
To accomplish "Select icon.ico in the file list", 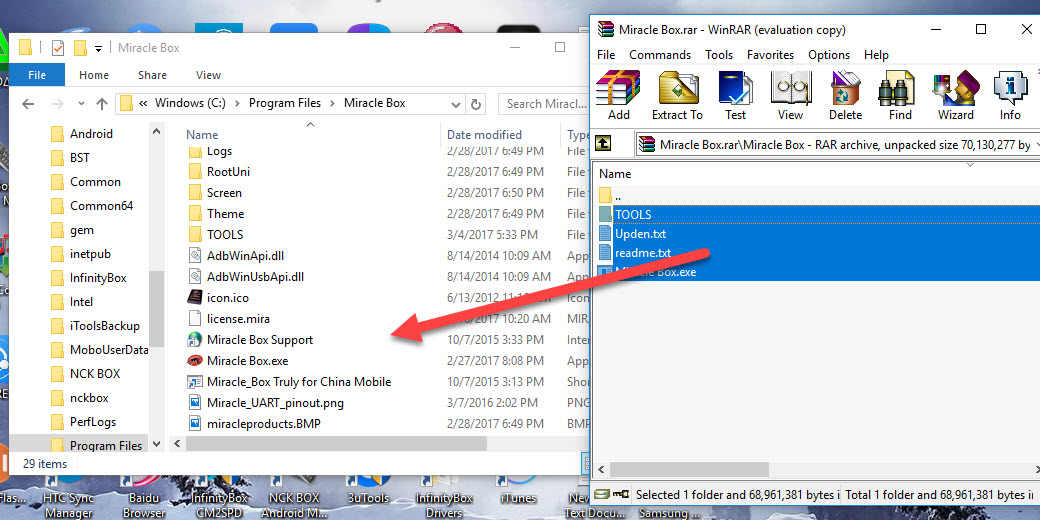I will [x=218, y=298].
